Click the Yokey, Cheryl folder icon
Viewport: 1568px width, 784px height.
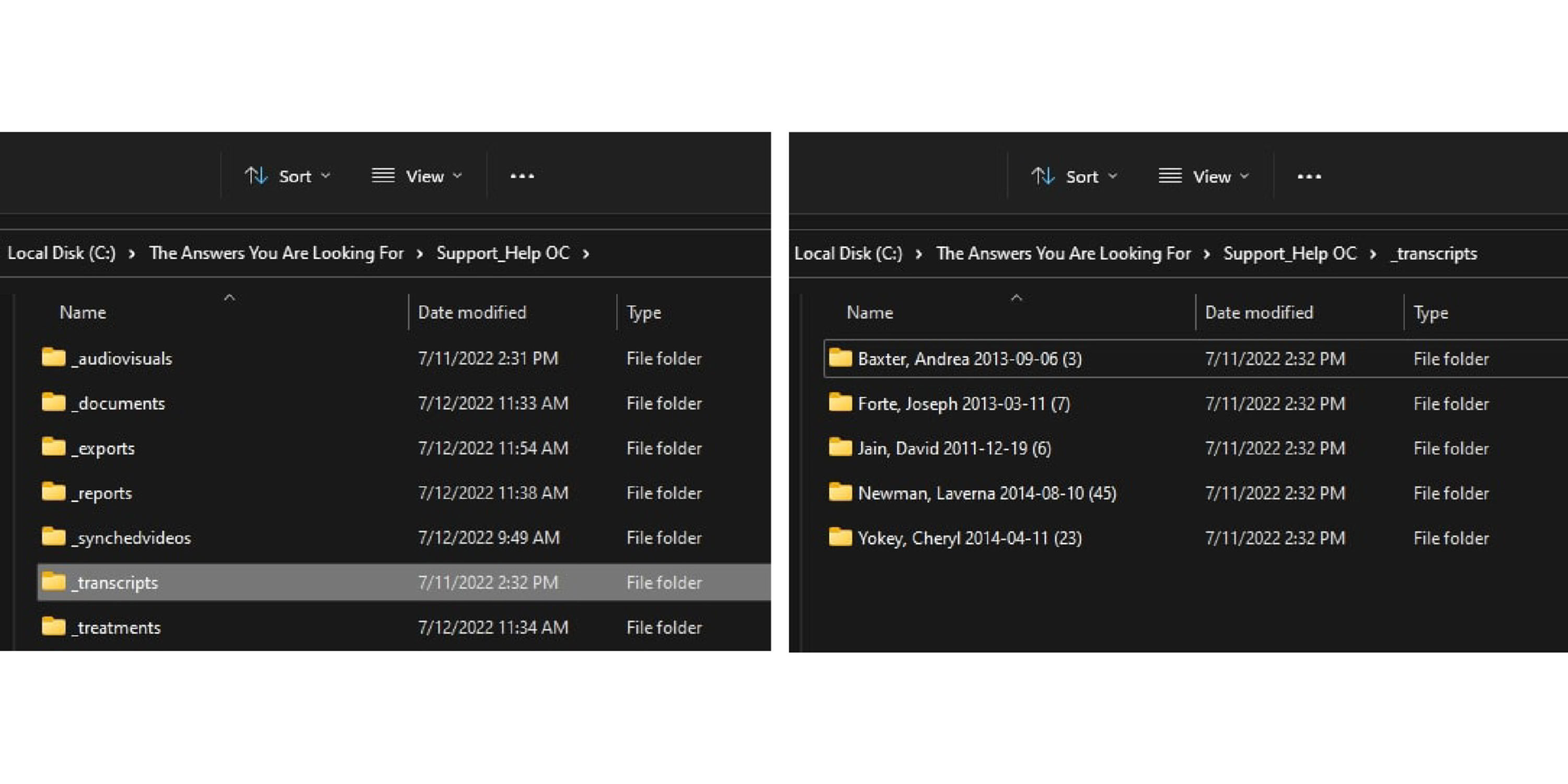coord(840,537)
